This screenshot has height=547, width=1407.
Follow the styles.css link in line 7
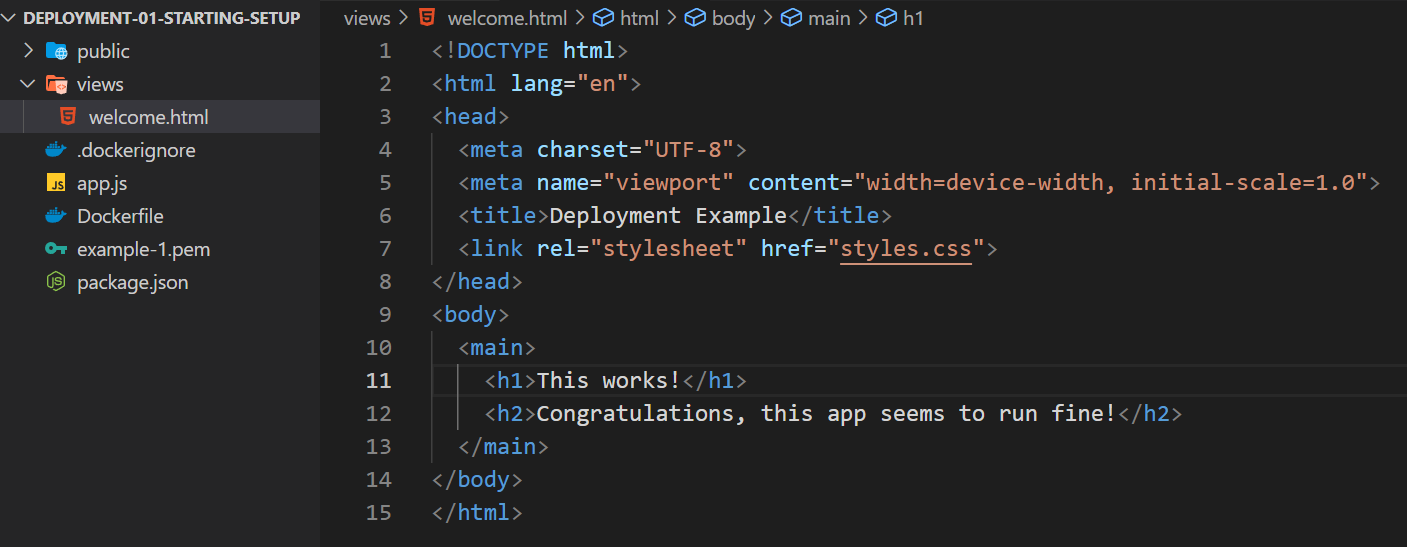coord(906,248)
